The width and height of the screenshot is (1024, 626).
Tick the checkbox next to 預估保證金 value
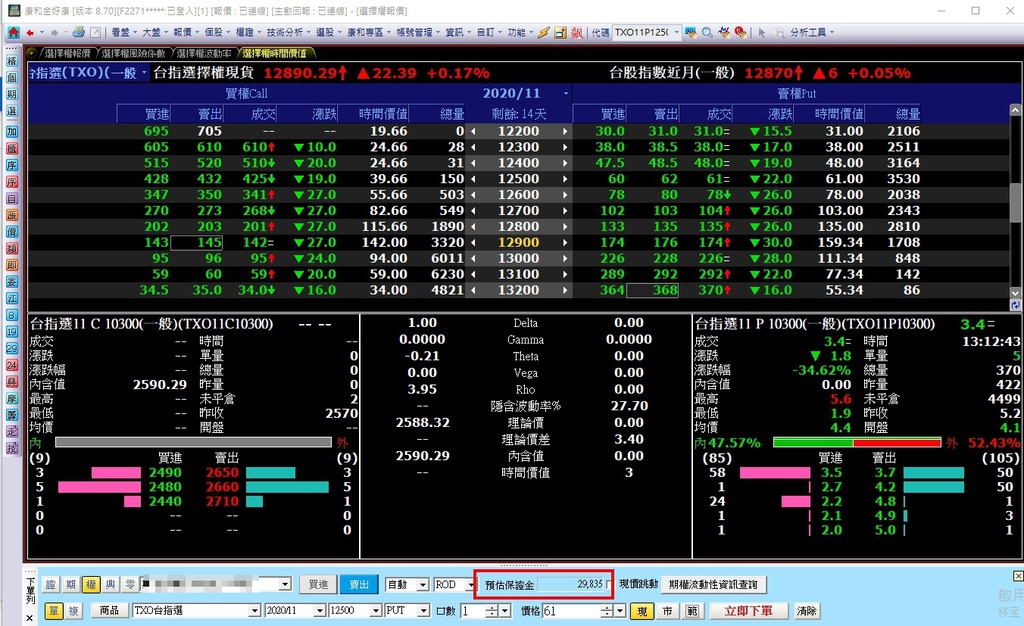pyautogui.click(x=609, y=584)
